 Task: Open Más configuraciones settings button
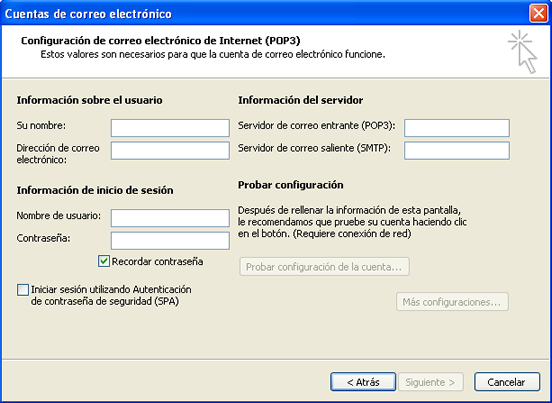pyautogui.click(x=452, y=302)
